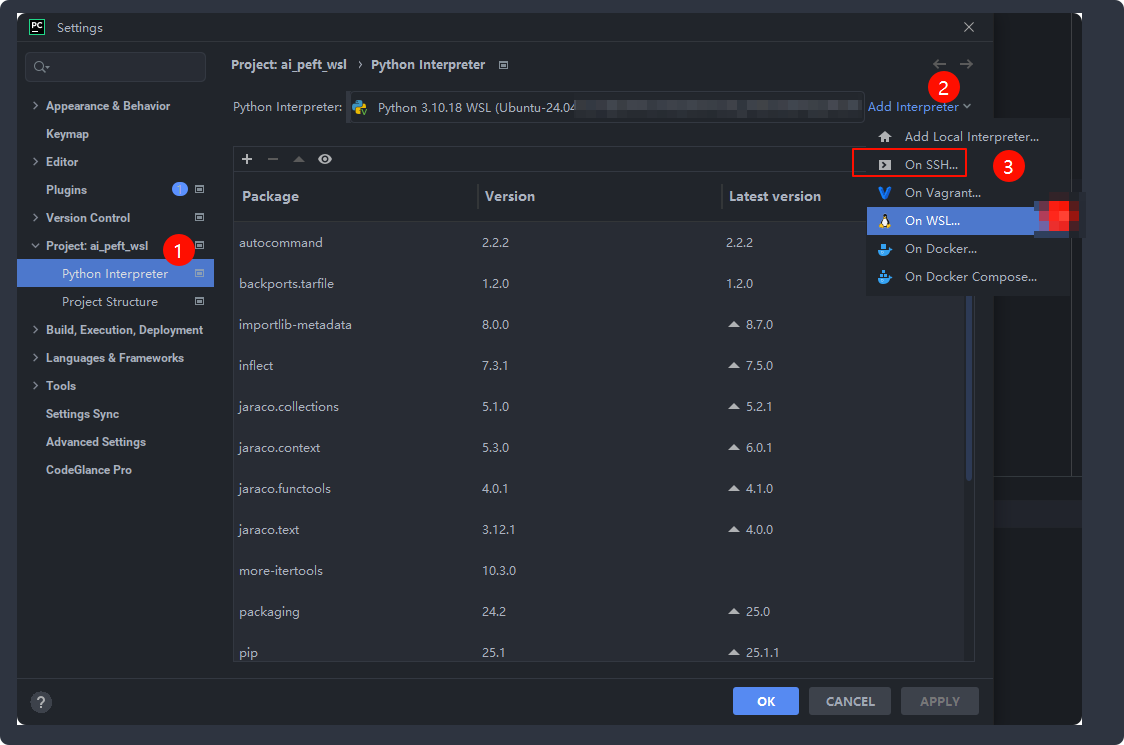Open the help question mark button
Screen dimensions: 1124x745
[41, 702]
